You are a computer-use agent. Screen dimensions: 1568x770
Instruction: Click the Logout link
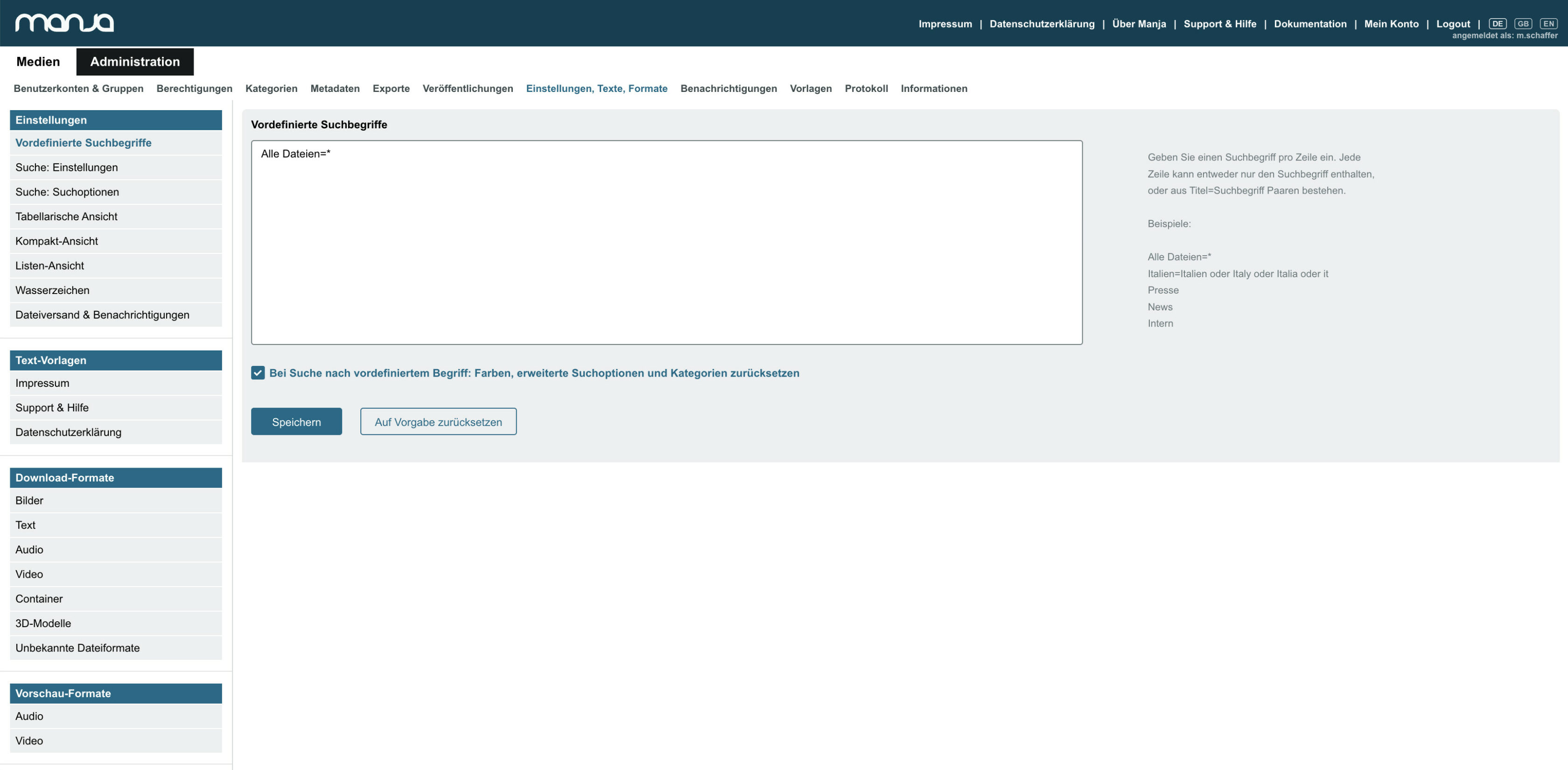[x=1453, y=24]
